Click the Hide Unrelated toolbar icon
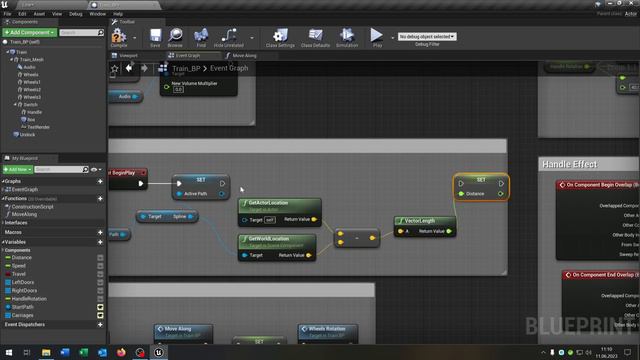 point(229,36)
